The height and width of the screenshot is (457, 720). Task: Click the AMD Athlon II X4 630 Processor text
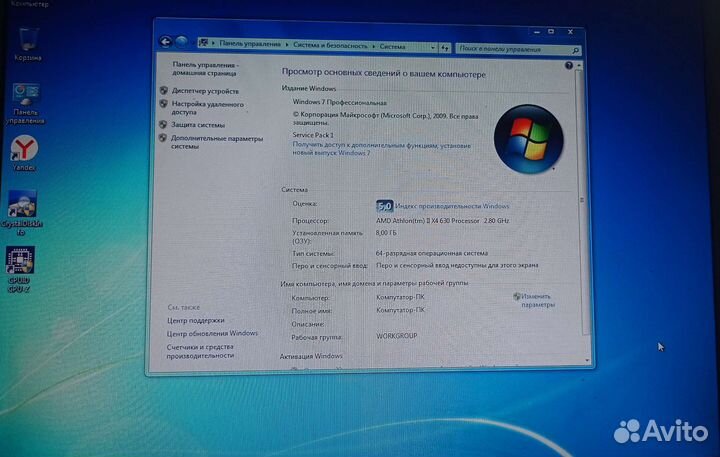point(442,220)
